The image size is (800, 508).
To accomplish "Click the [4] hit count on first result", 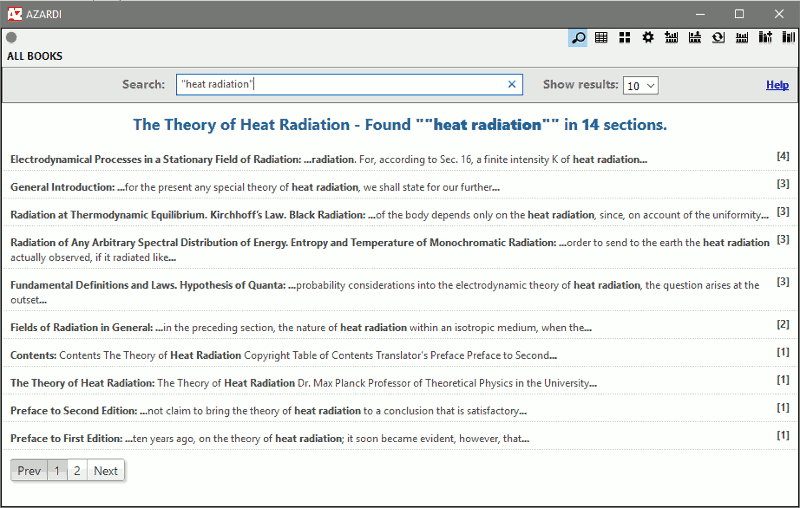I will (x=783, y=156).
